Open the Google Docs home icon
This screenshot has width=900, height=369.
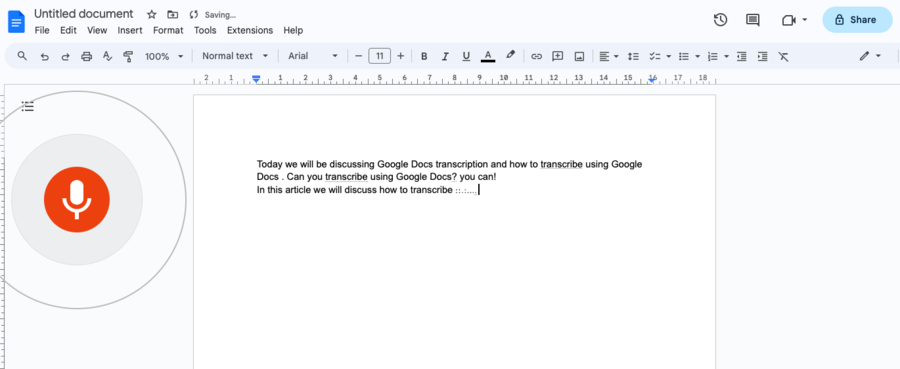pos(16,22)
